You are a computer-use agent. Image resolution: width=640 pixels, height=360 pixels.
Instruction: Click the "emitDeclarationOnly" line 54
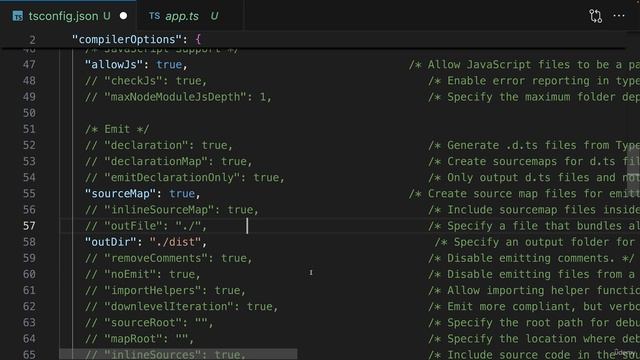(x=184, y=178)
